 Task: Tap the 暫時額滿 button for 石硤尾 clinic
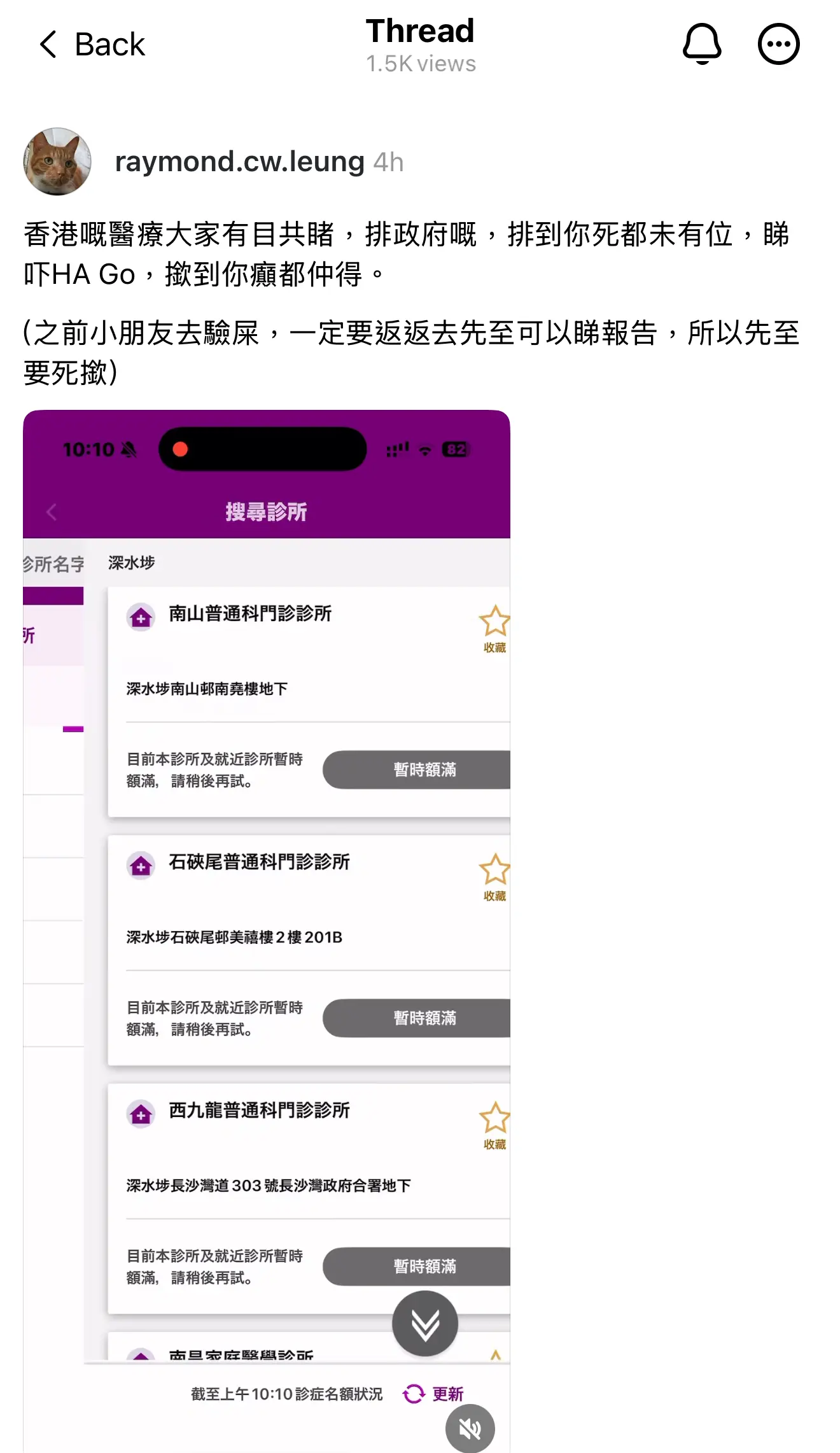click(417, 1018)
